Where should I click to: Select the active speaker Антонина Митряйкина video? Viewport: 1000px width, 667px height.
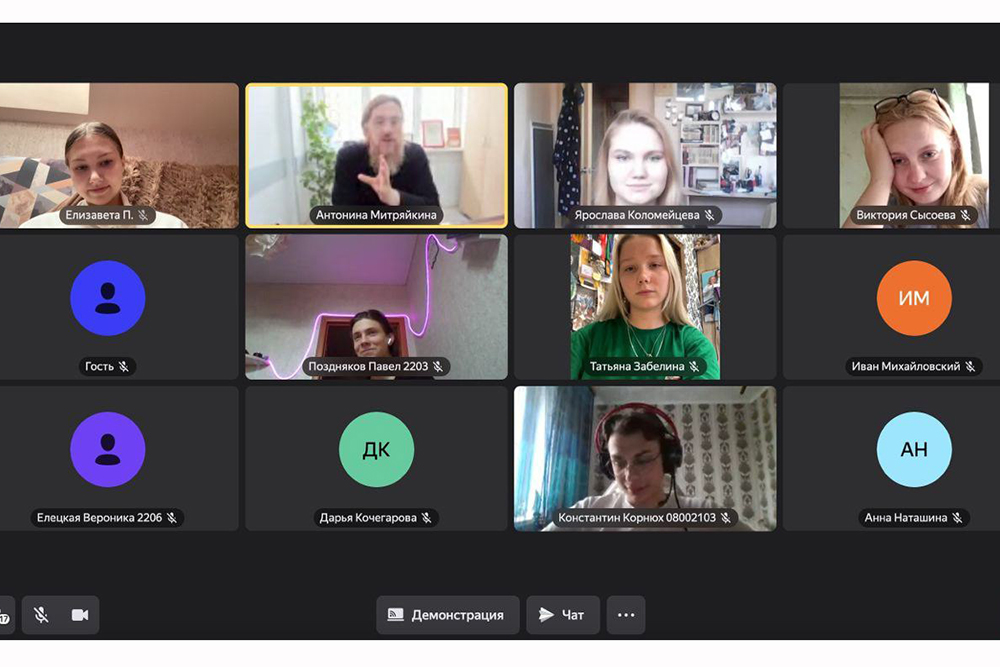[x=376, y=155]
